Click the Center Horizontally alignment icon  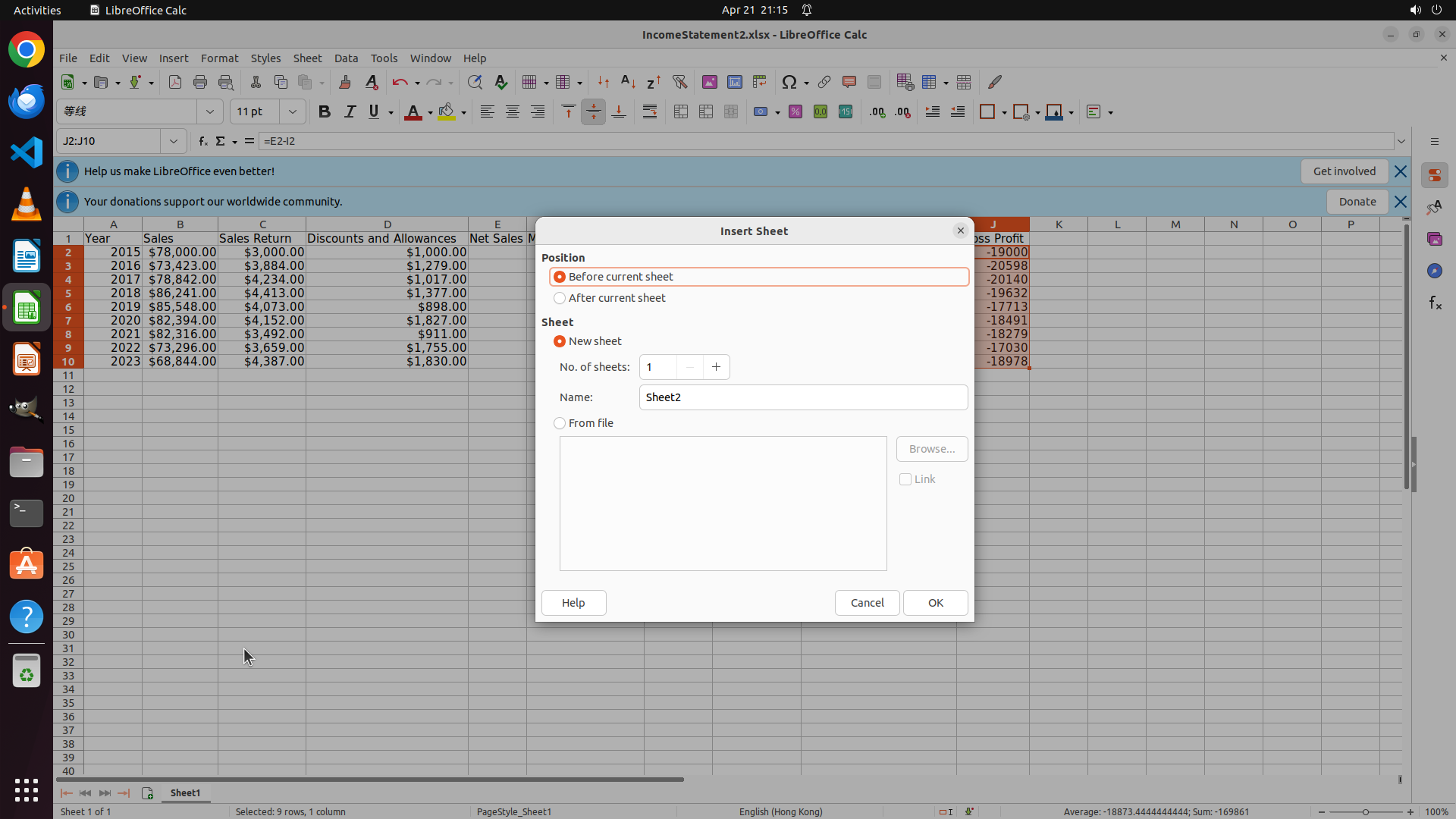coord(513,112)
